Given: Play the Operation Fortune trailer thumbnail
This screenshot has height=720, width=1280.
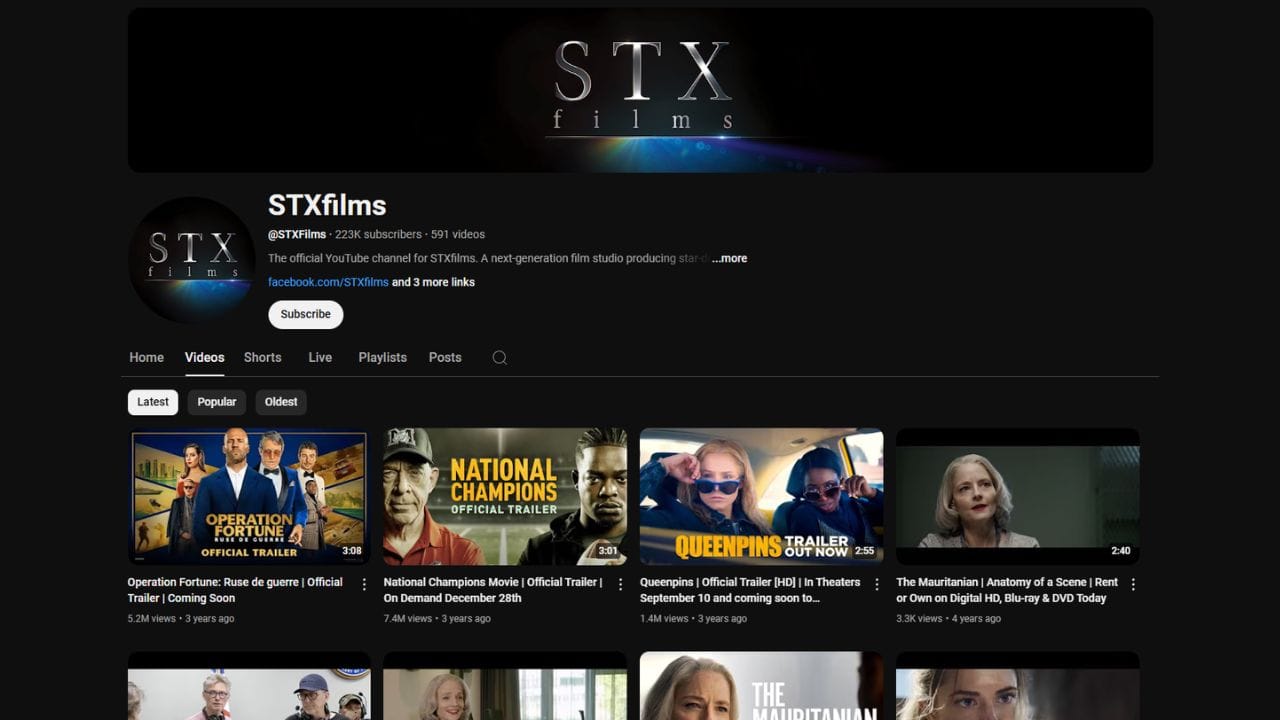Looking at the screenshot, I should (249, 496).
